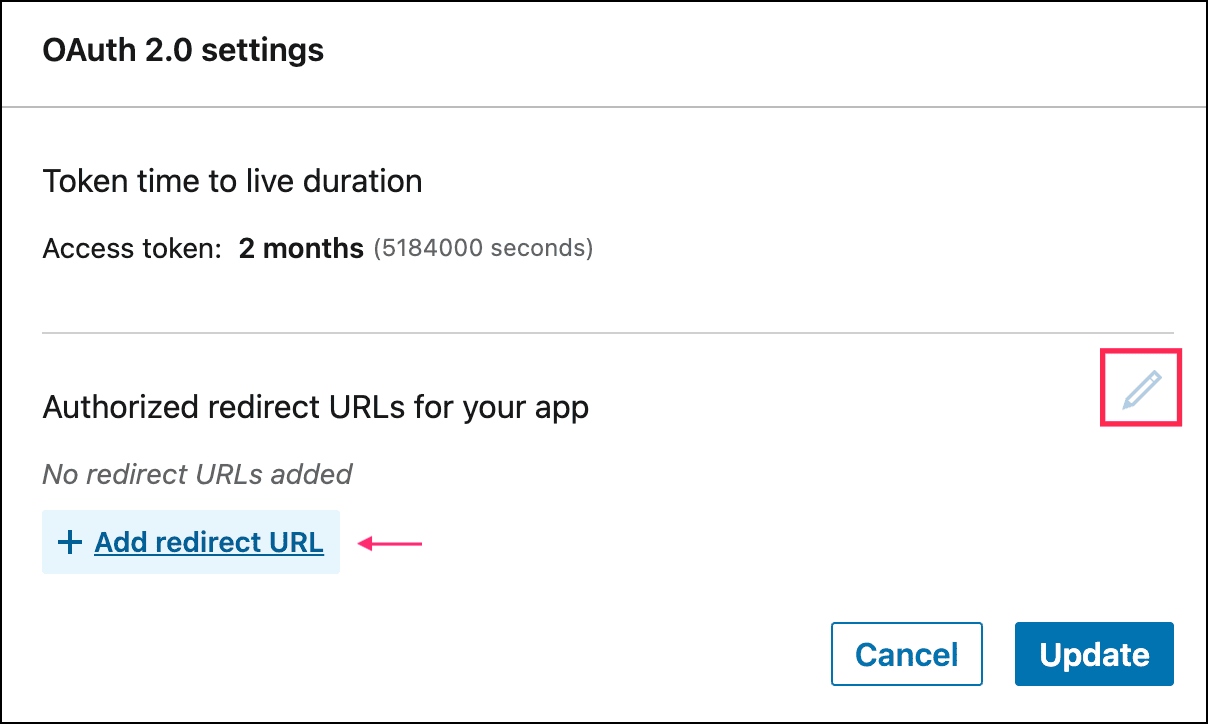1208x724 pixels.
Task: Click the OAuth 2.0 settings title
Action: (x=183, y=50)
